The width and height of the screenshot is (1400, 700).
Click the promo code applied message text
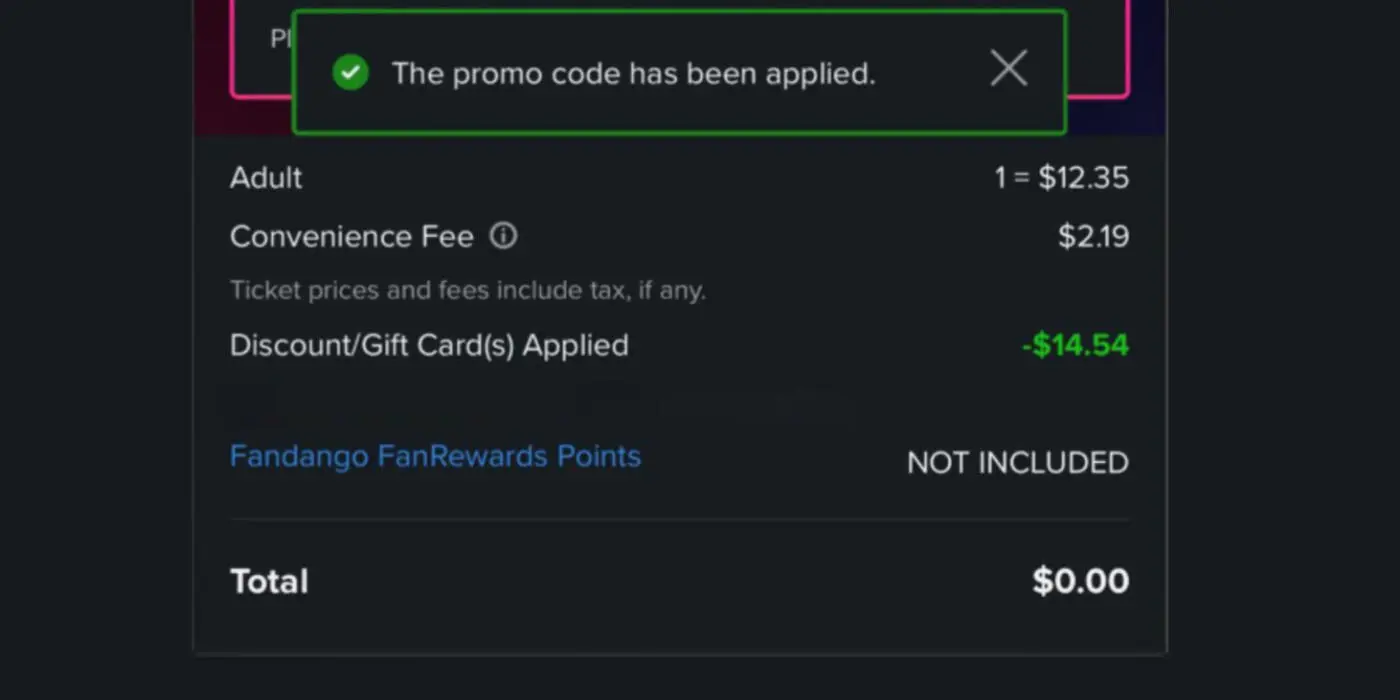(x=633, y=73)
